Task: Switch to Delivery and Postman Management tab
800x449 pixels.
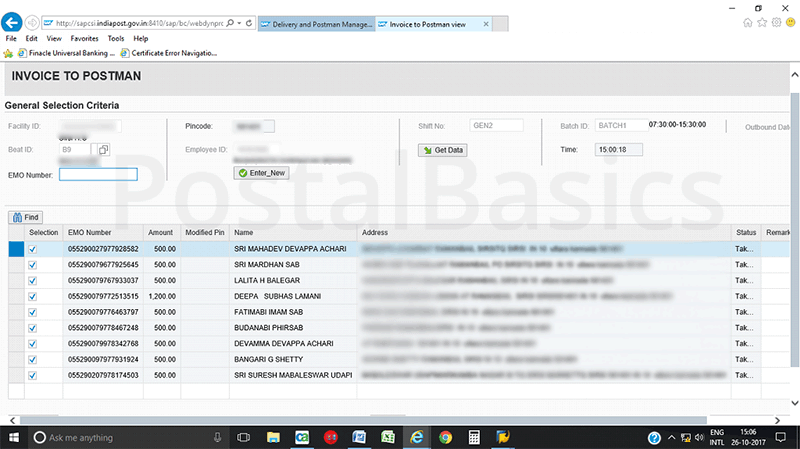Action: click(315, 22)
